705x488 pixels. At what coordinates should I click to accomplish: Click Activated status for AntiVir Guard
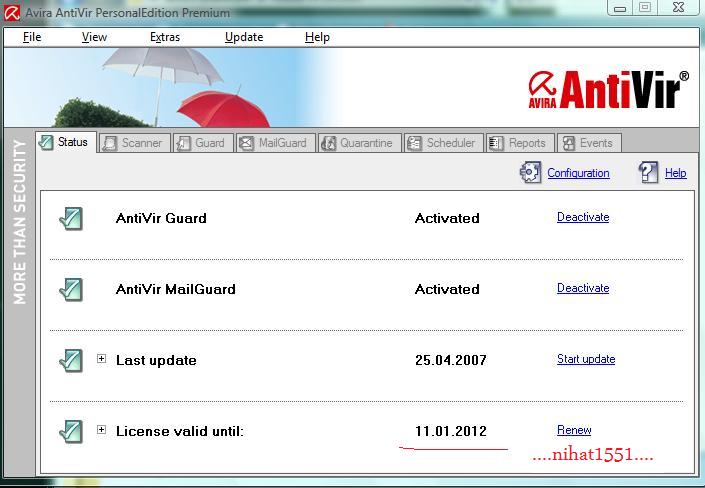click(447, 219)
